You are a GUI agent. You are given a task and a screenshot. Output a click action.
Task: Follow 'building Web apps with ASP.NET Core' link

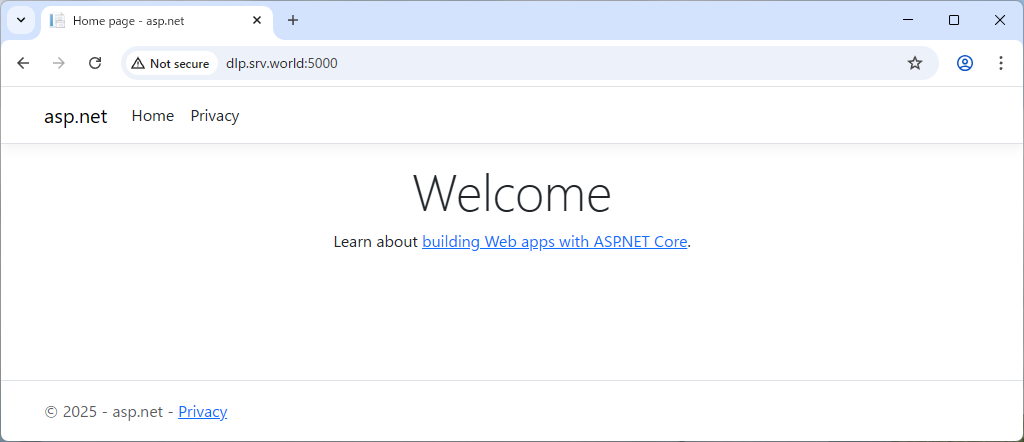click(555, 241)
